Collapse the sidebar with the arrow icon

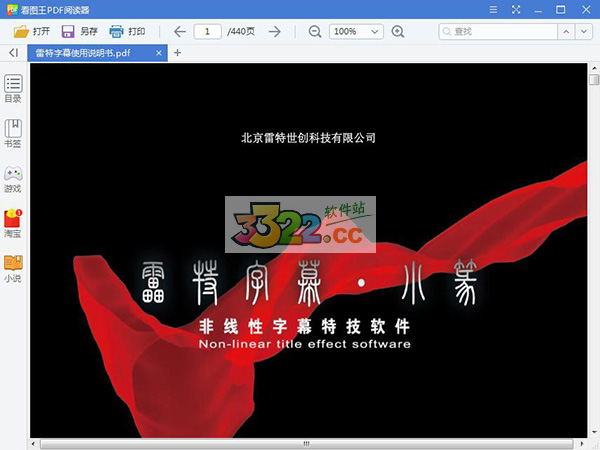click(13, 53)
